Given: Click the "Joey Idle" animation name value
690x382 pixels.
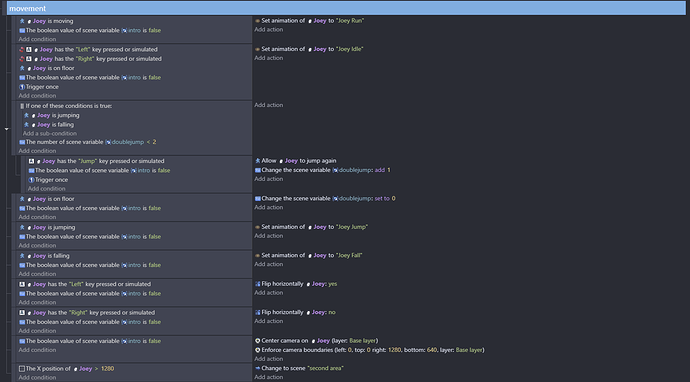Looking at the screenshot, I should [350, 49].
